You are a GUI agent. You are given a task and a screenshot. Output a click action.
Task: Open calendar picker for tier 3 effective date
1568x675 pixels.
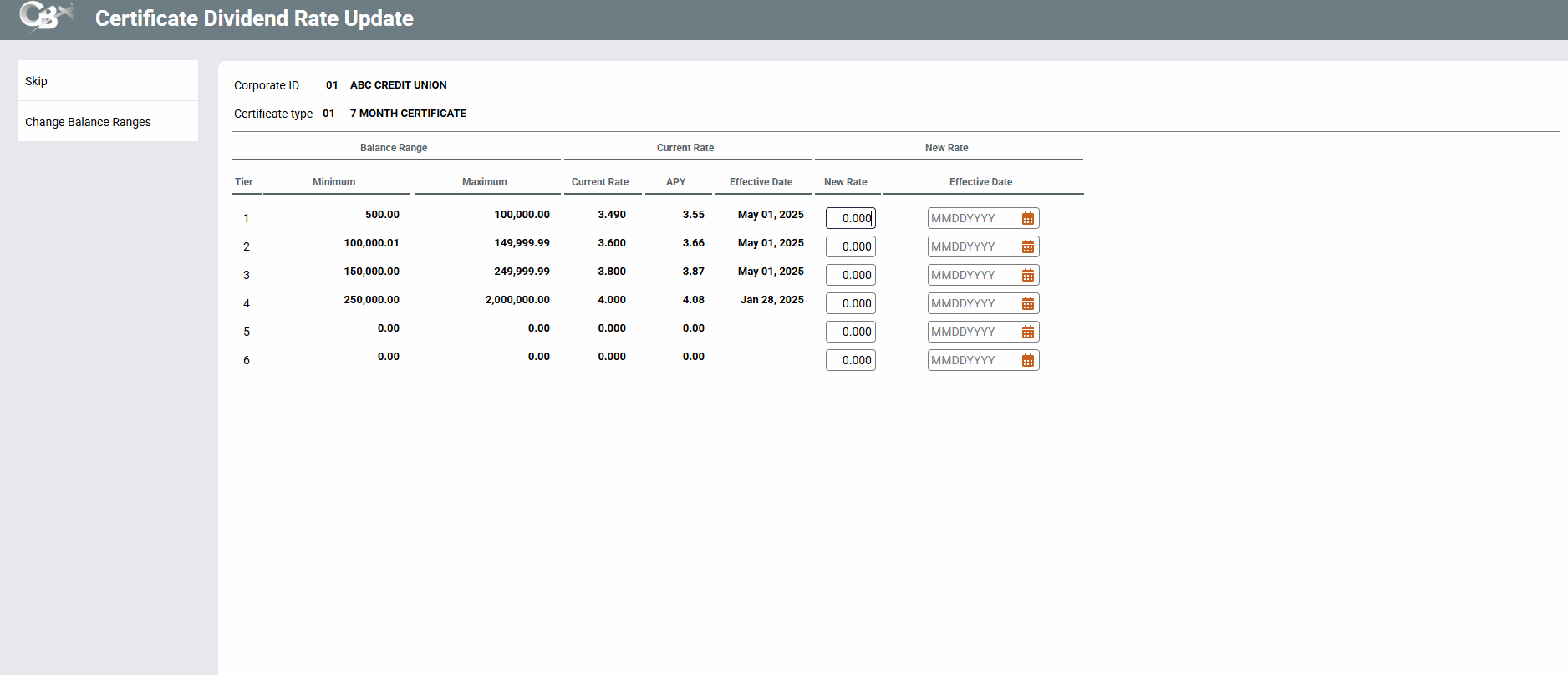click(x=1028, y=275)
